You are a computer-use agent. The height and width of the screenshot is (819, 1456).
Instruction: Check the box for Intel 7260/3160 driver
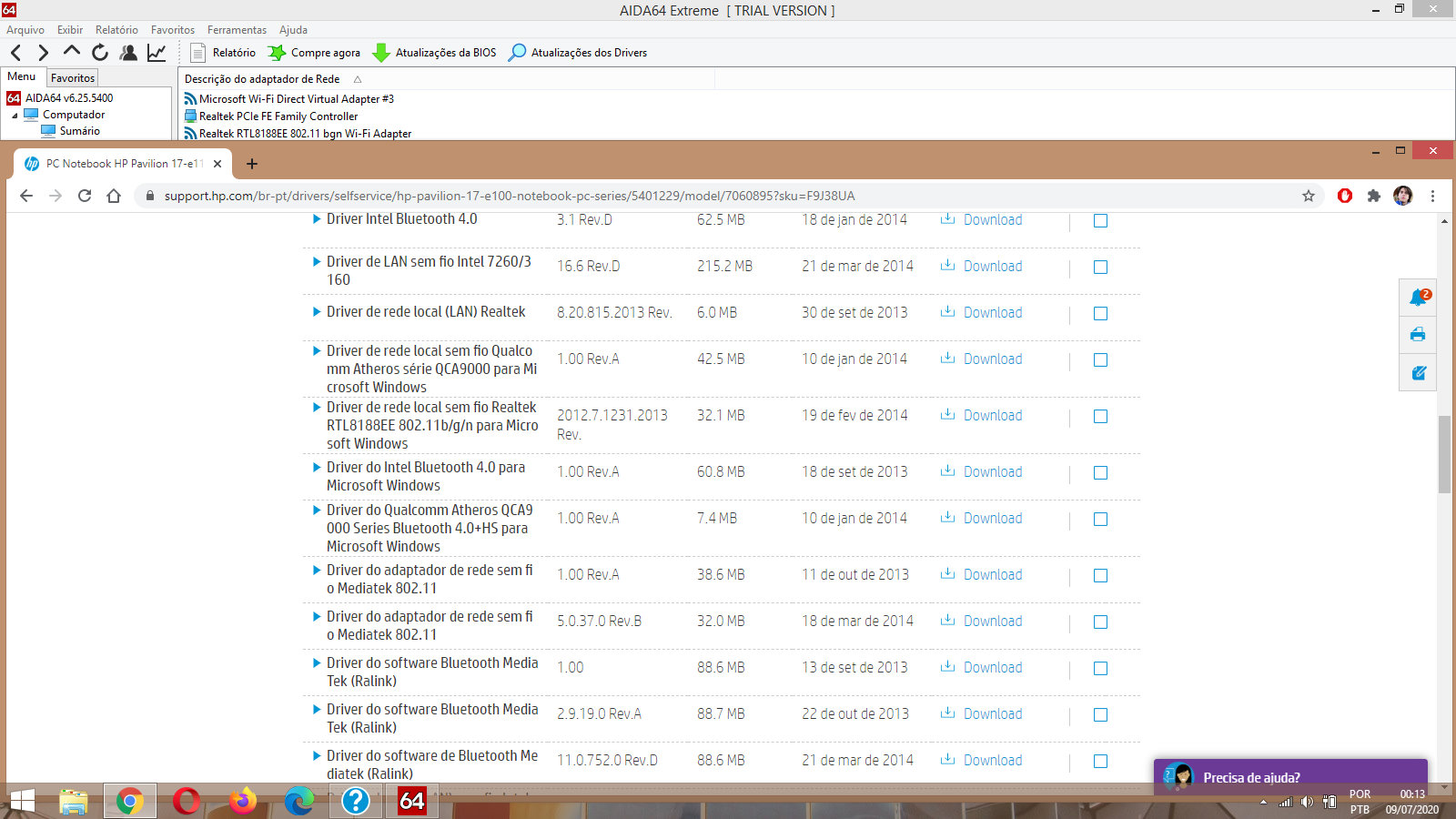point(1100,267)
